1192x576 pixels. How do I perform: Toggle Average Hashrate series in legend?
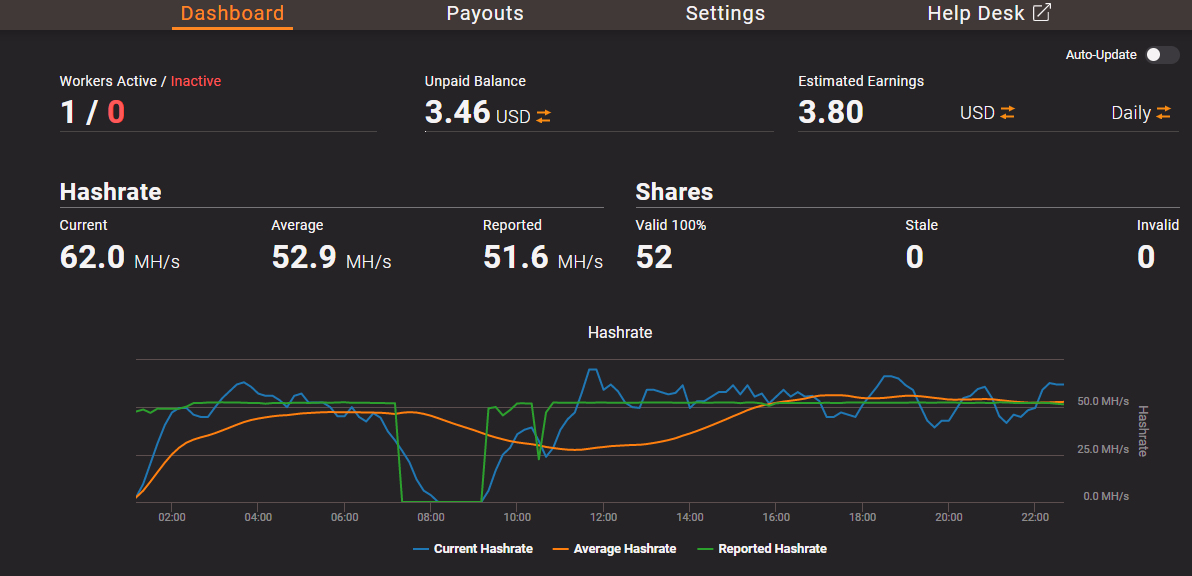(614, 549)
